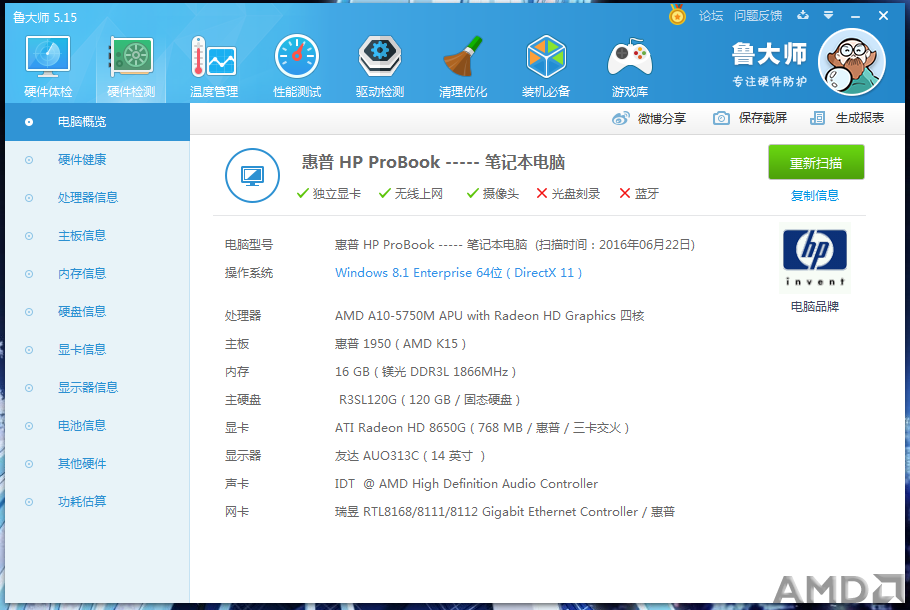Viewport: 910px width, 610px height.
Task: Click 16 GB 镁光 DDR3L memory text
Action: (425, 371)
